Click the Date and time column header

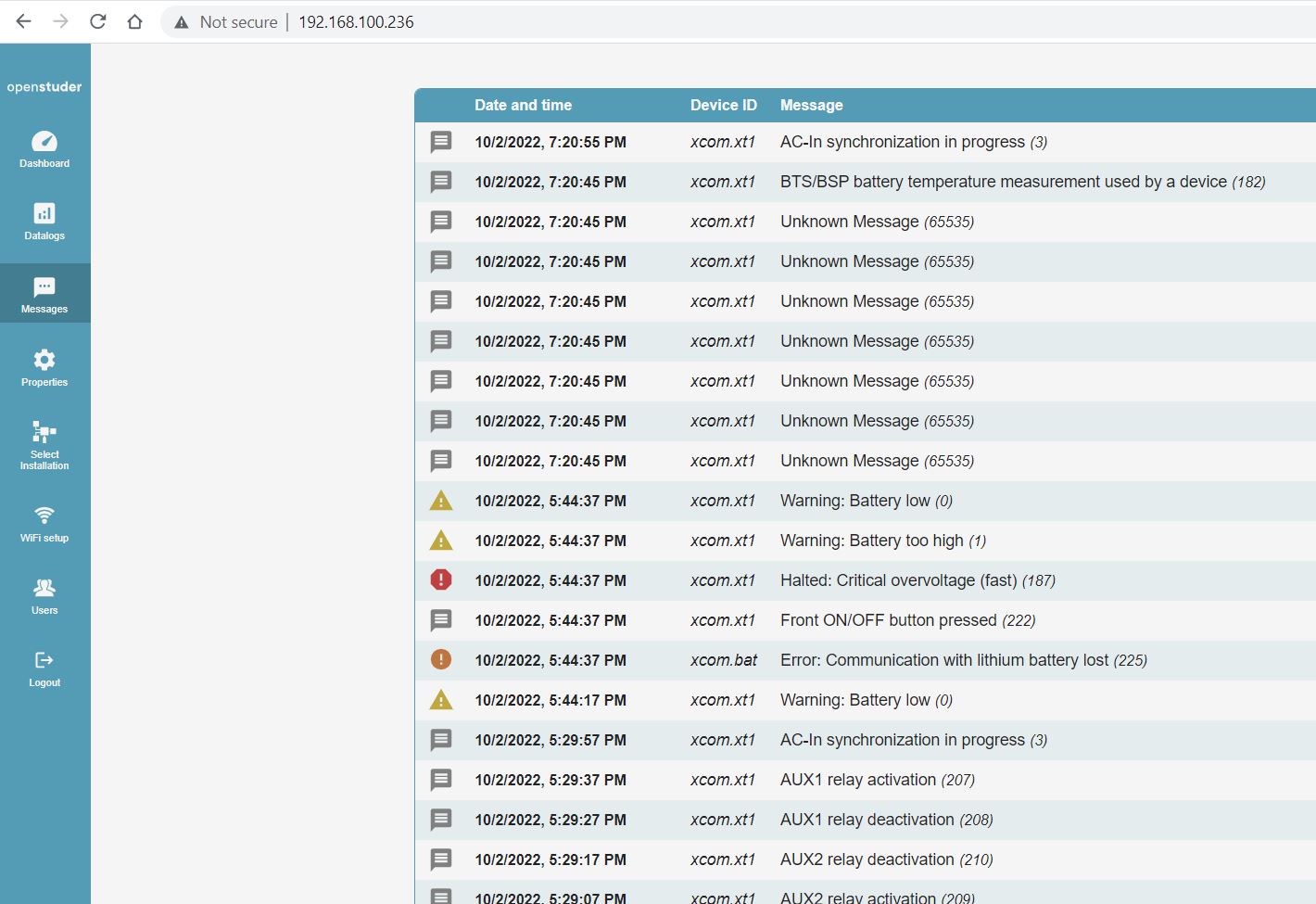click(523, 106)
